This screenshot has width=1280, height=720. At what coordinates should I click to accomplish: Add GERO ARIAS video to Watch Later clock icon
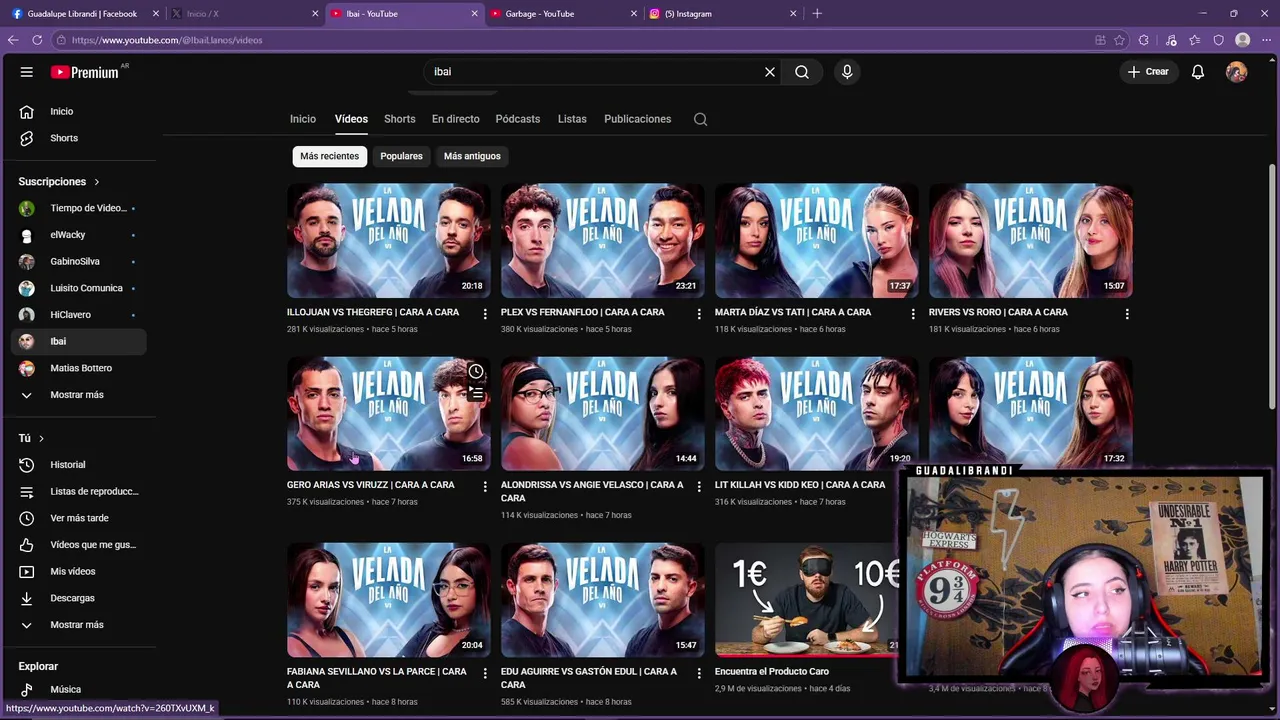pyautogui.click(x=476, y=372)
